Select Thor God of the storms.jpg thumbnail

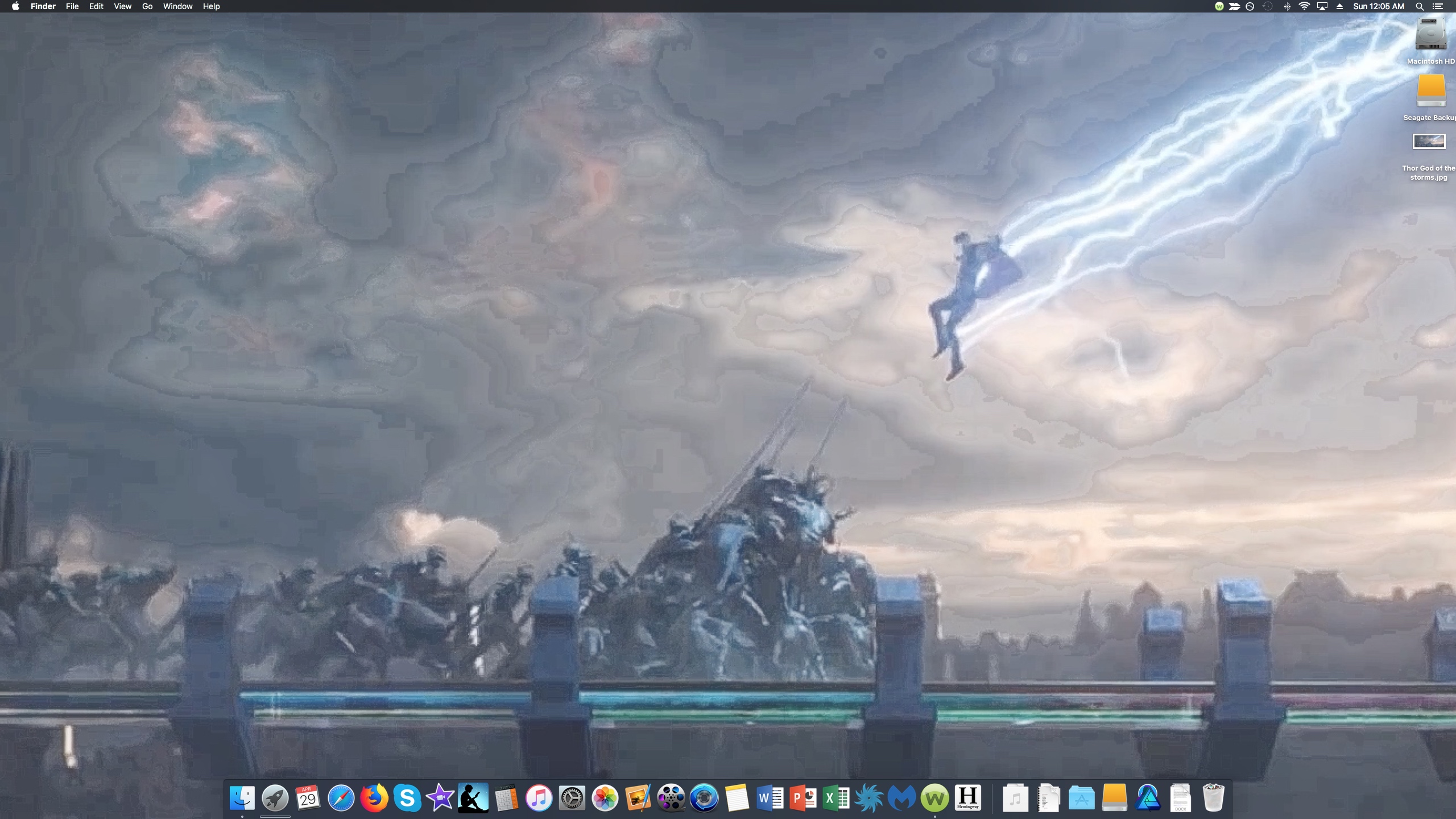[1429, 141]
